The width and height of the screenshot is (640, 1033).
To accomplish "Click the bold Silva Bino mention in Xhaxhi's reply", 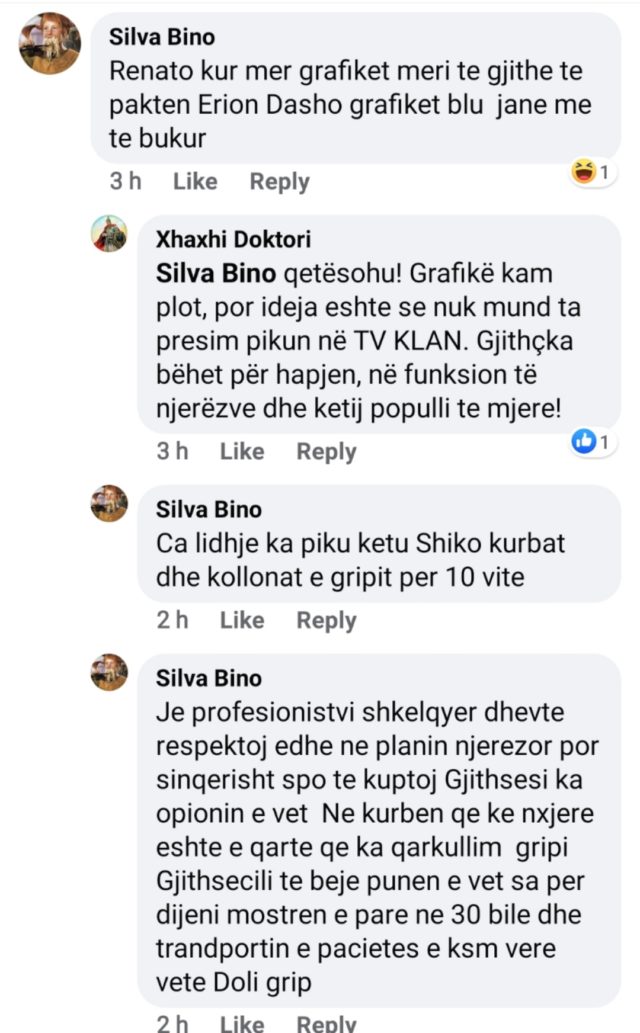I will 216,273.
